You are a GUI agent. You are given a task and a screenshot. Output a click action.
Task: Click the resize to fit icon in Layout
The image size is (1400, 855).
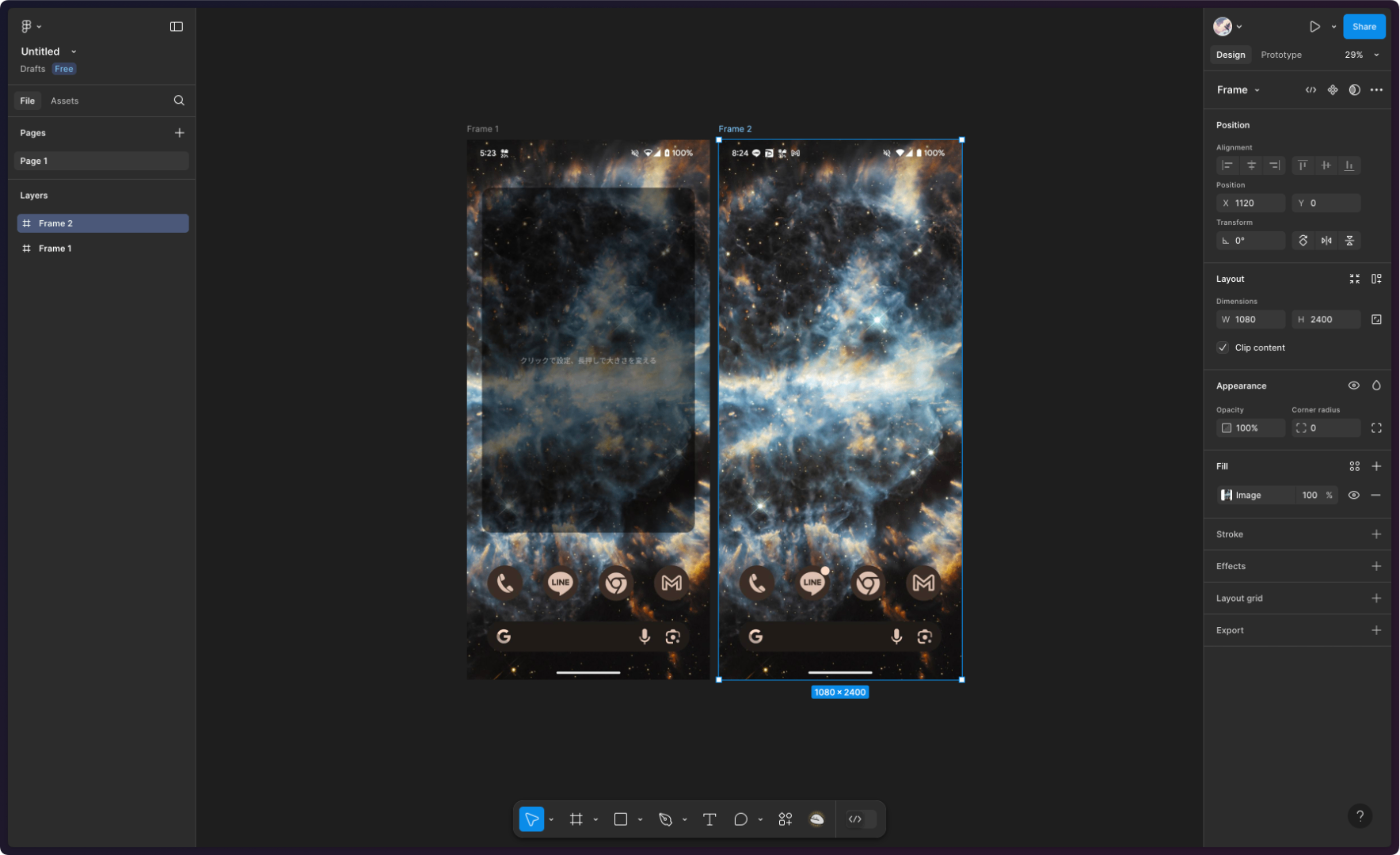coord(1354,279)
